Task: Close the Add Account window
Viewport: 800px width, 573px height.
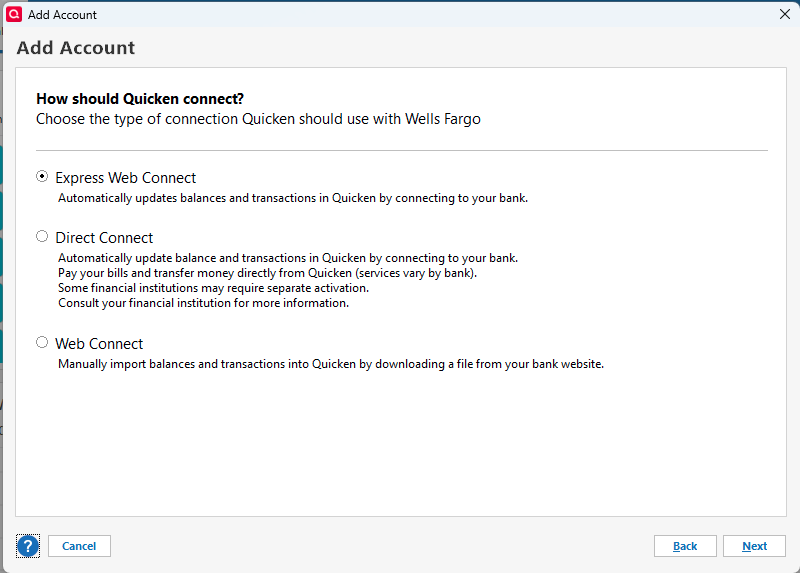Action: (x=785, y=14)
